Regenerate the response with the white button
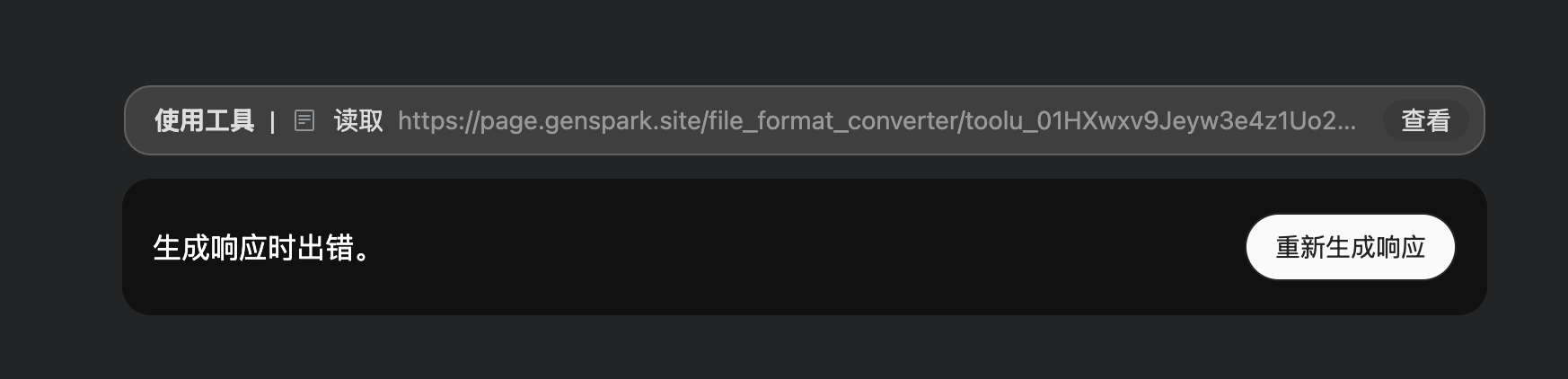 click(x=1350, y=247)
